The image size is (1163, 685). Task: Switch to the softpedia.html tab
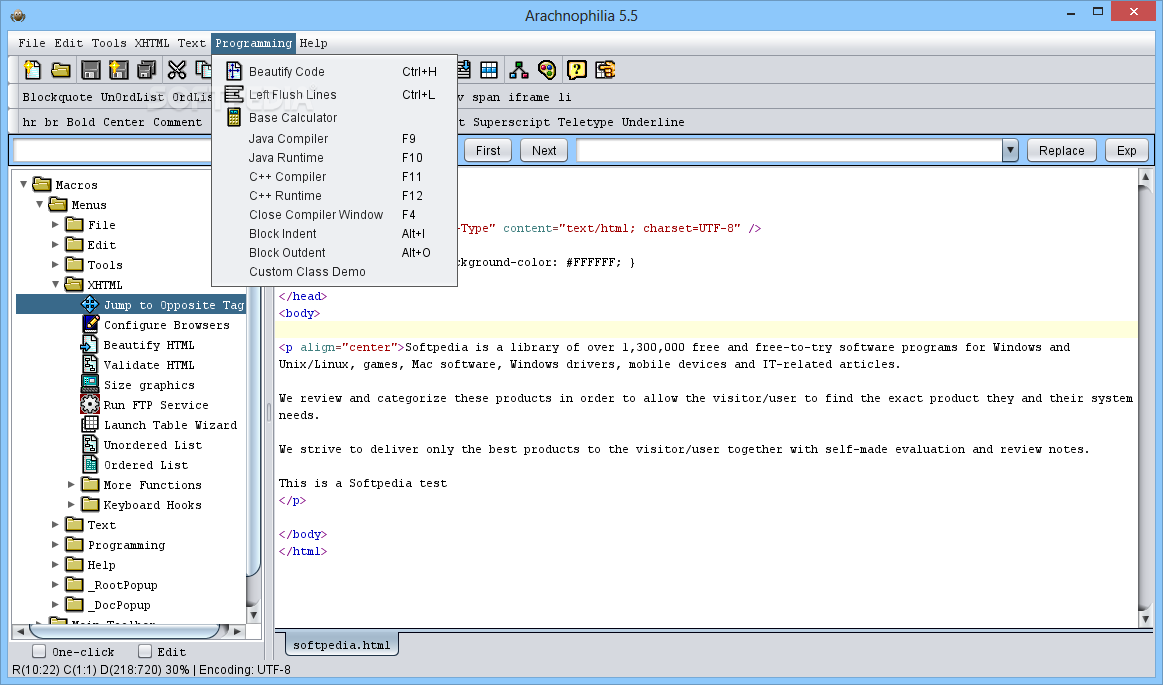[x=342, y=645]
